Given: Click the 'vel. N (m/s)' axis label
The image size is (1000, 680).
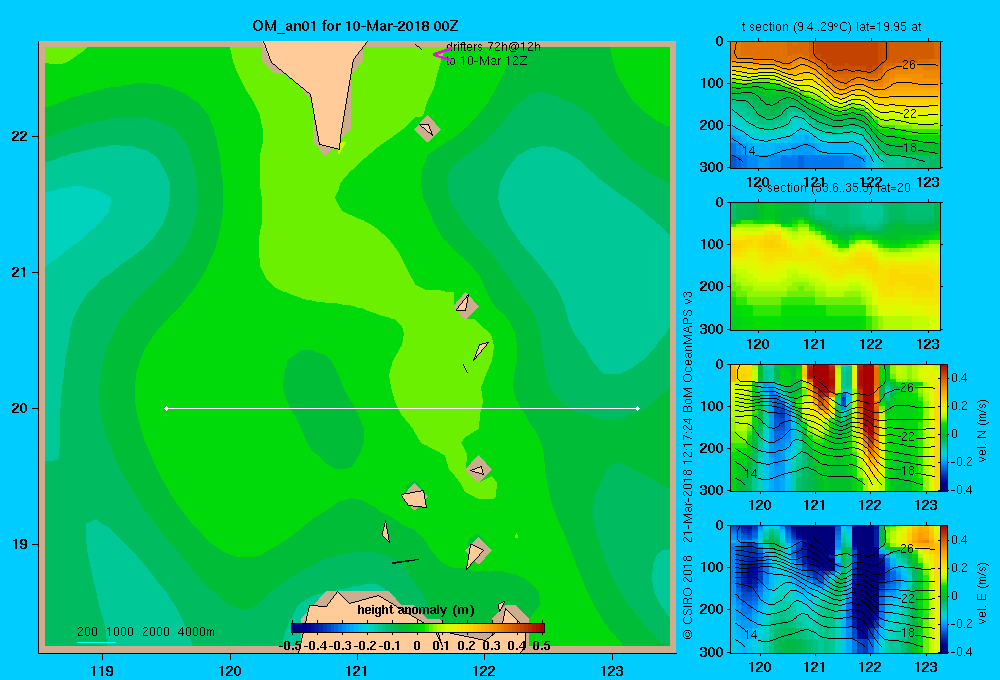Looking at the screenshot, I should 982,431.
